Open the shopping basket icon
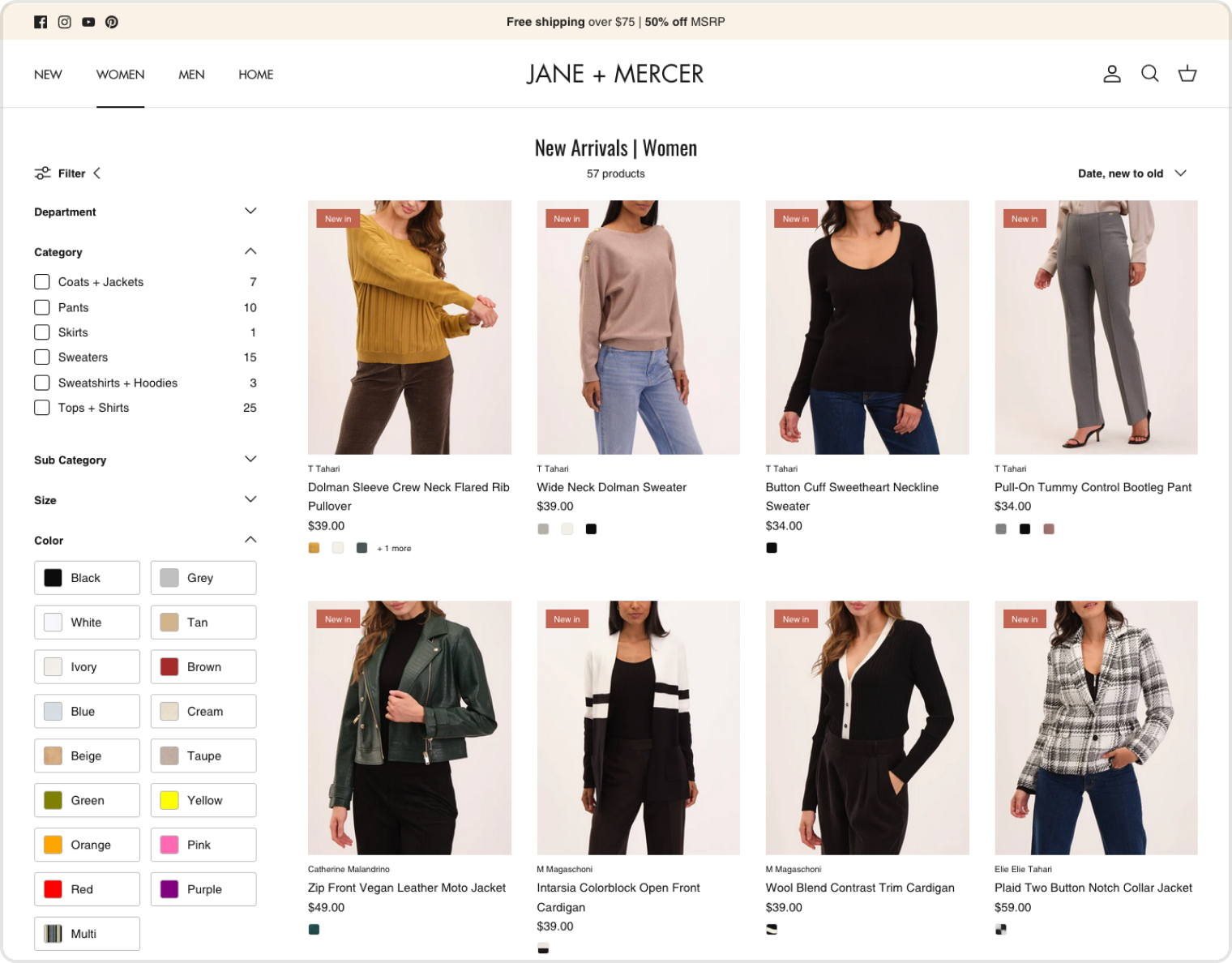This screenshot has height=963, width=1232. pos(1187,74)
